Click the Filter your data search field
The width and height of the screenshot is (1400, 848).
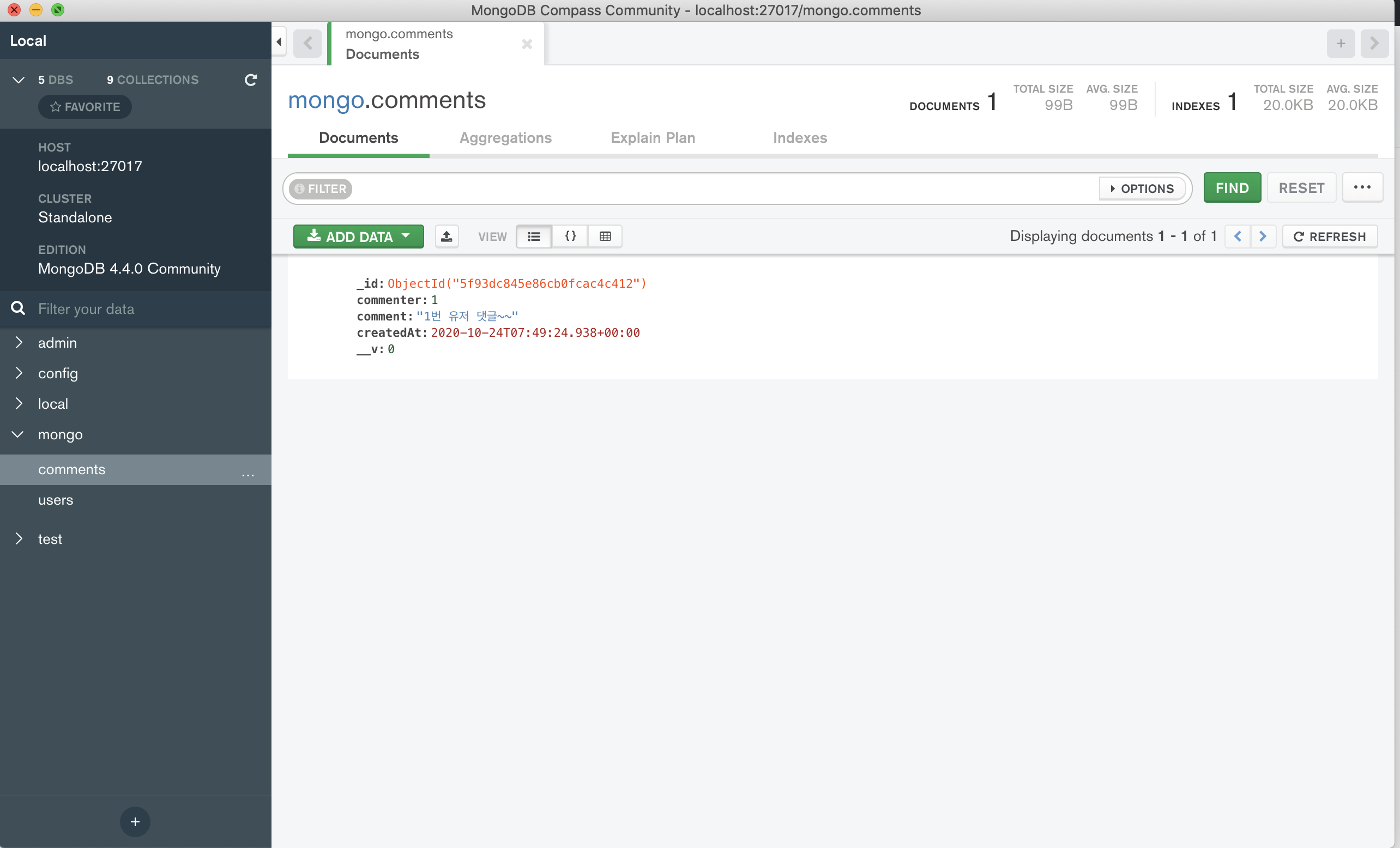[x=142, y=309]
